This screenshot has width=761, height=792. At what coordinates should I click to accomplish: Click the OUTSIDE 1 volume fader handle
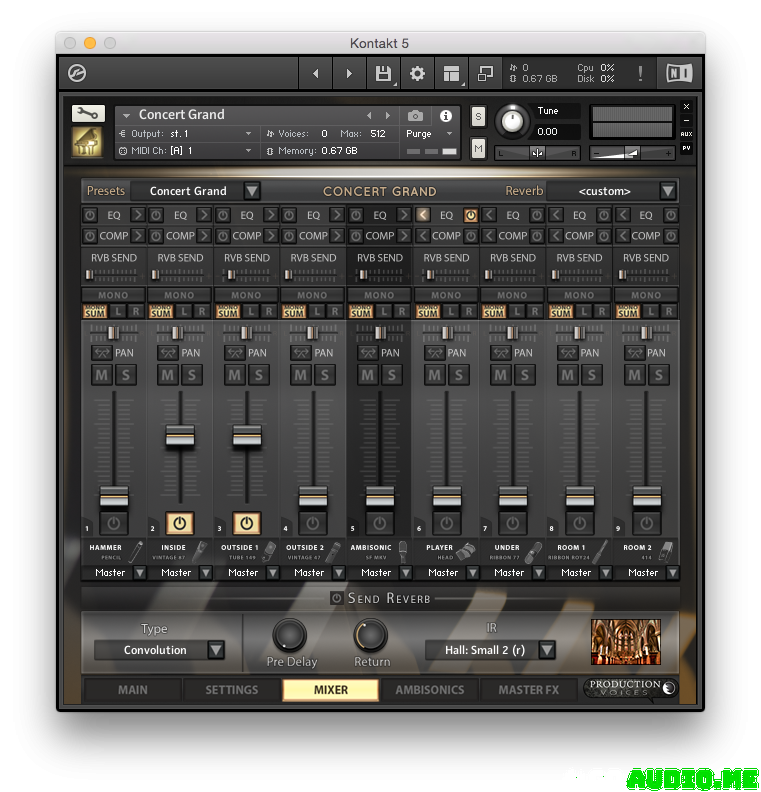coord(246,436)
